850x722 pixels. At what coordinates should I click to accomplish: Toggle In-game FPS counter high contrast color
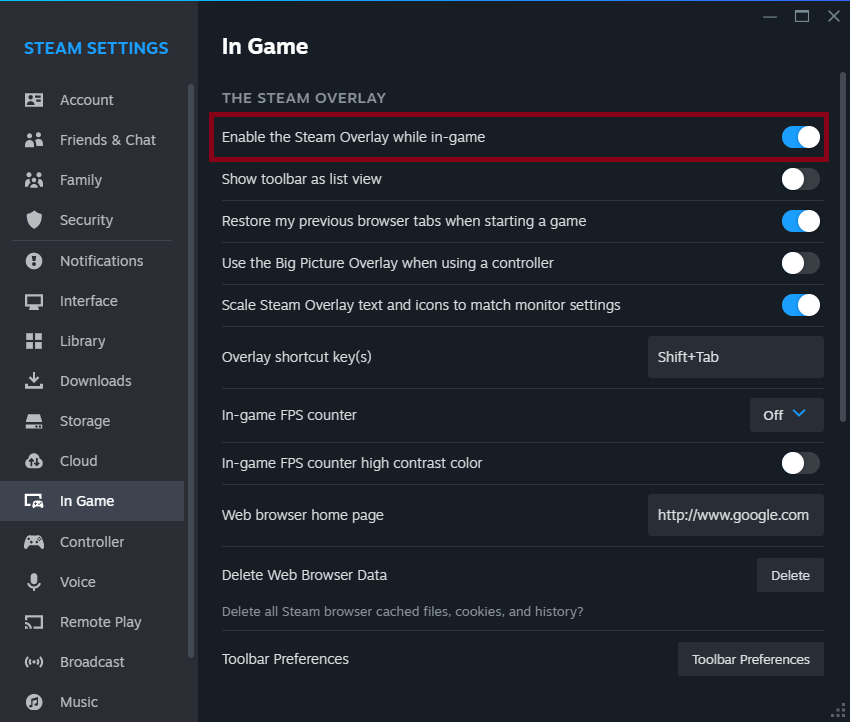pos(800,463)
